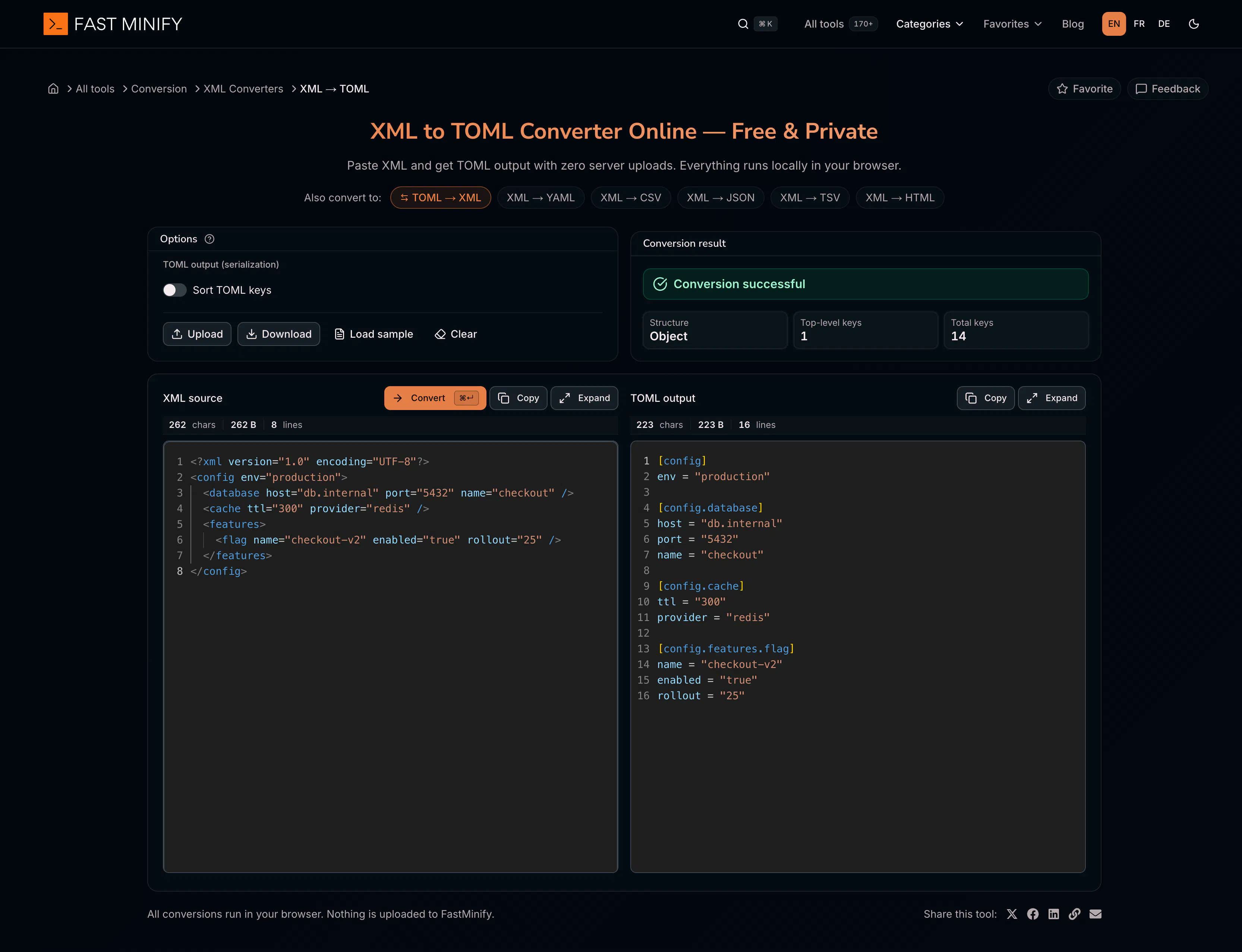This screenshot has height=952, width=1242.
Task: Add tool to favorites with star button
Action: click(1084, 88)
